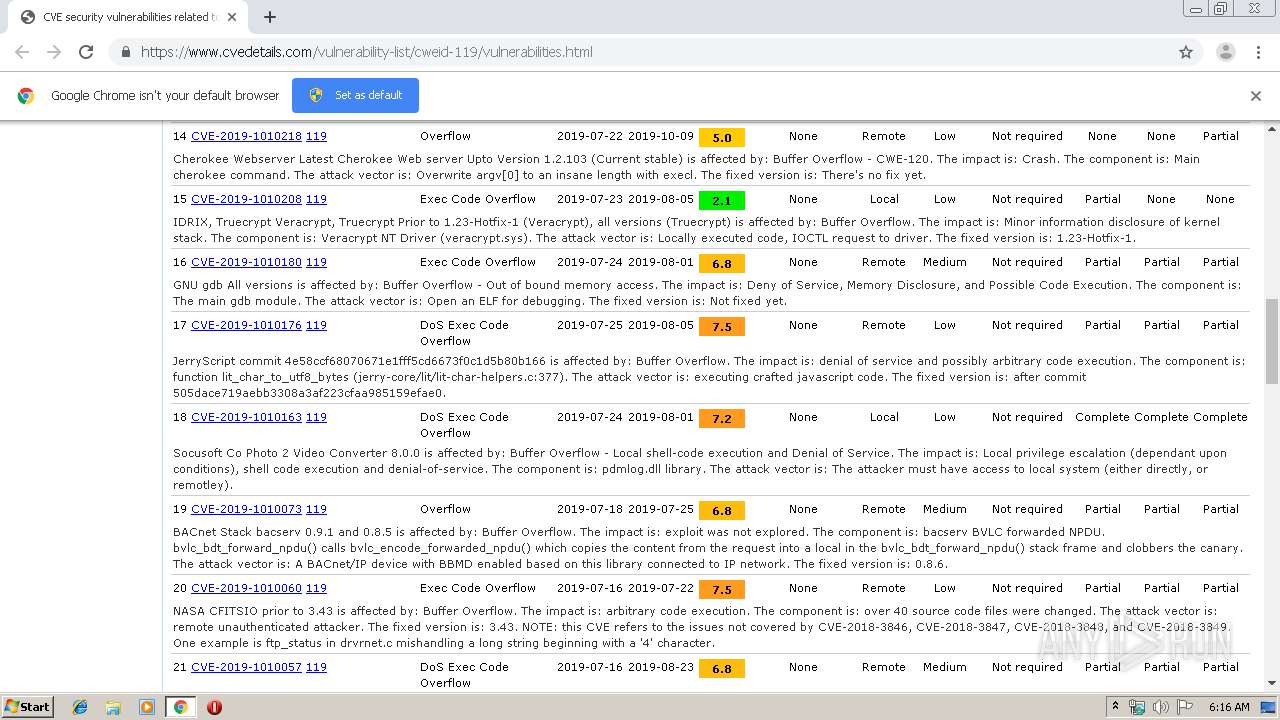Open the media player taskbar icon
Image resolution: width=1280 pixels, height=720 pixels.
pos(147,707)
